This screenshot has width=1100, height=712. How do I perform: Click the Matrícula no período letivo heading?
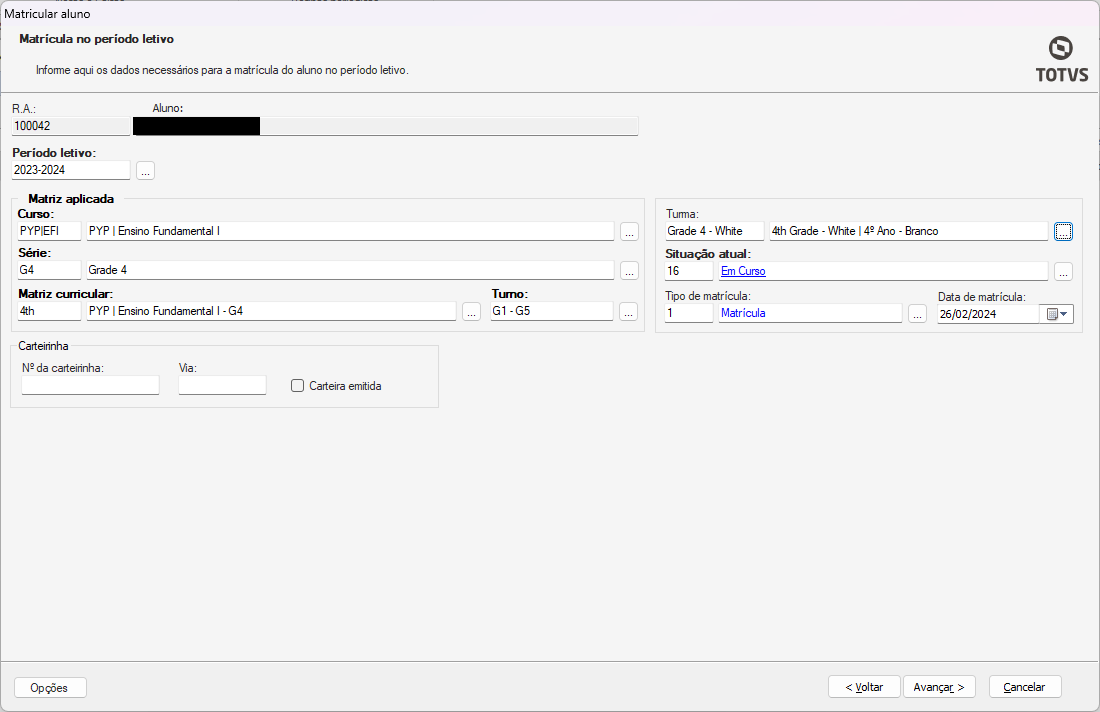[x=97, y=39]
